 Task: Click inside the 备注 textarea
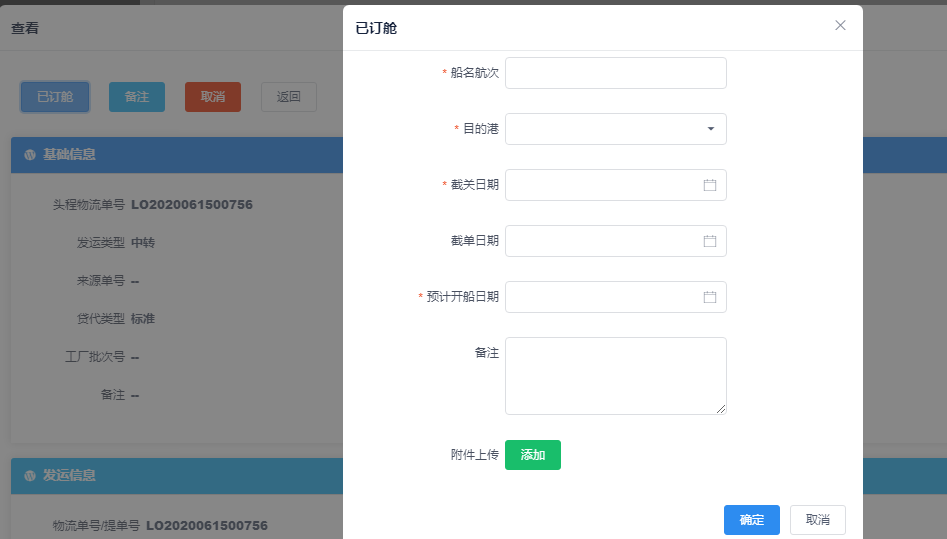(615, 376)
